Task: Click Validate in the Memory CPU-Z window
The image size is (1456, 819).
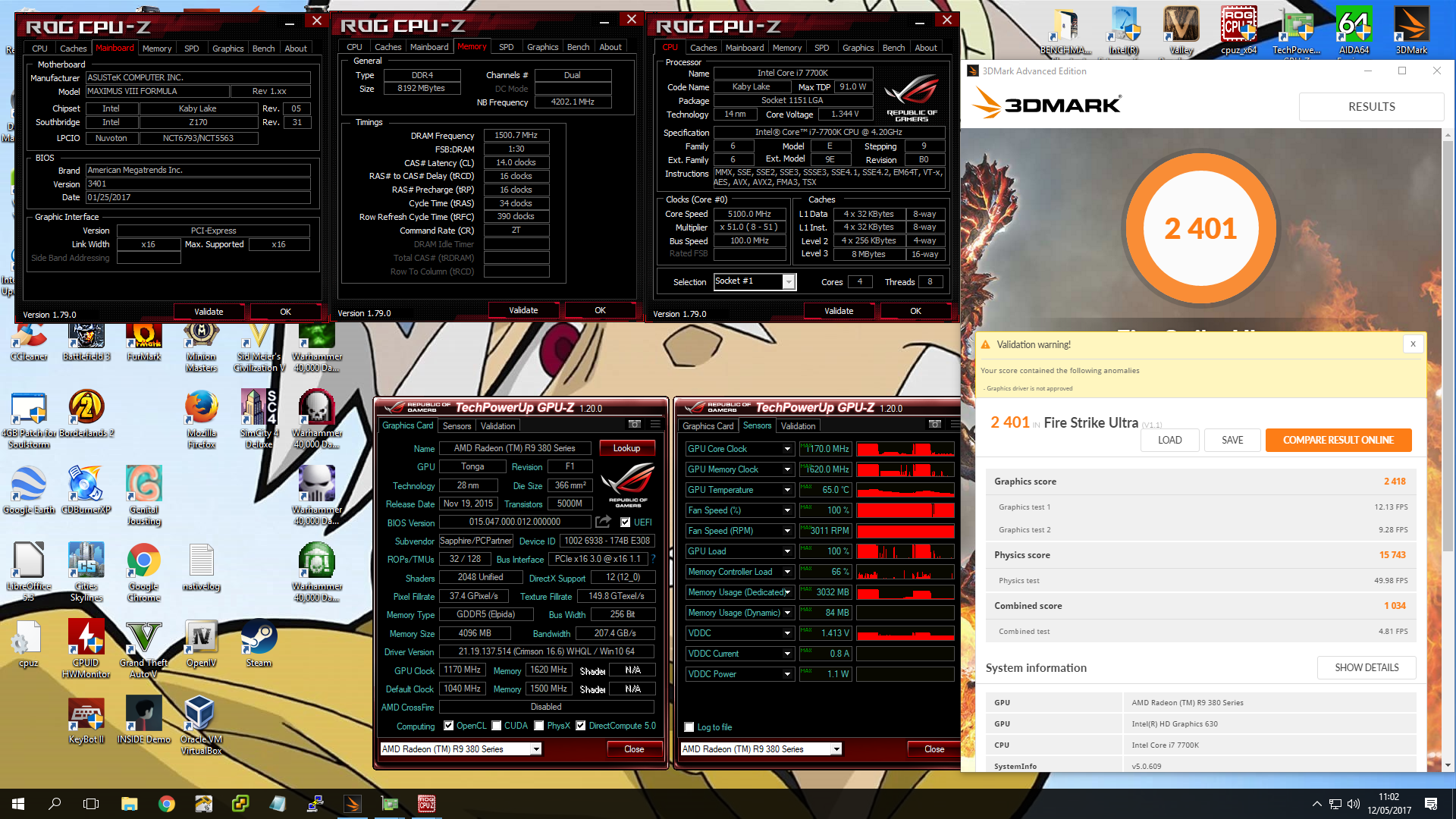Action: 523,310
